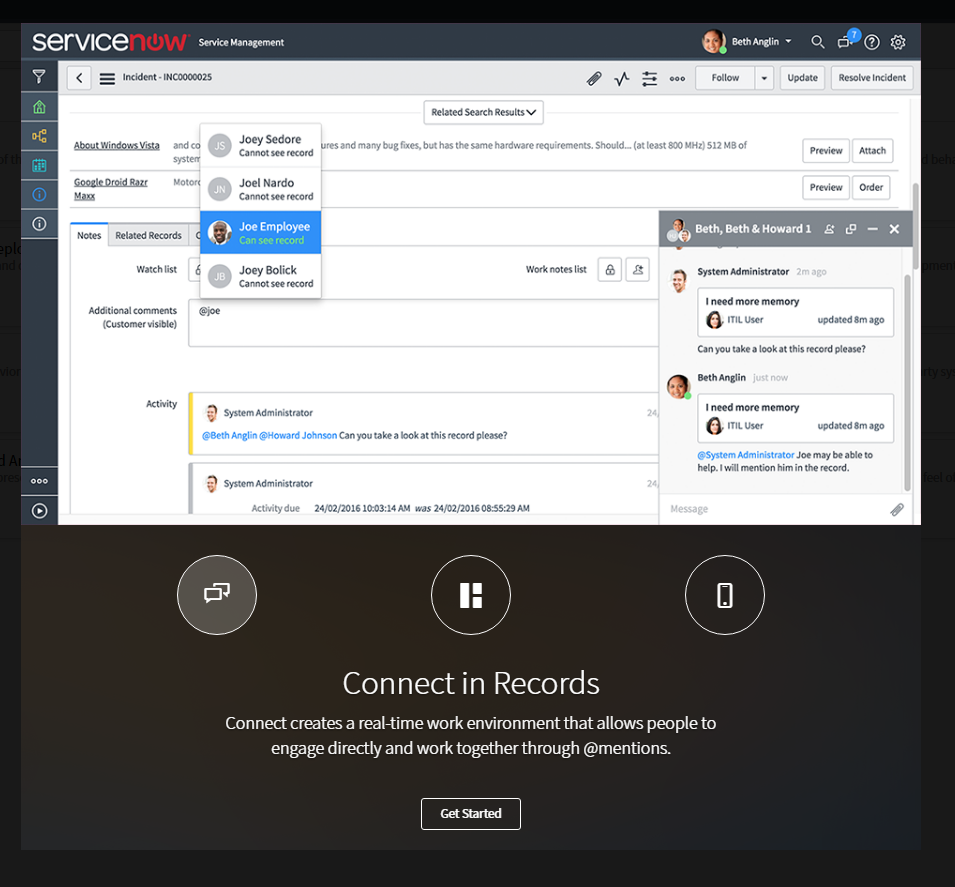Open the help question mark icon

872,42
